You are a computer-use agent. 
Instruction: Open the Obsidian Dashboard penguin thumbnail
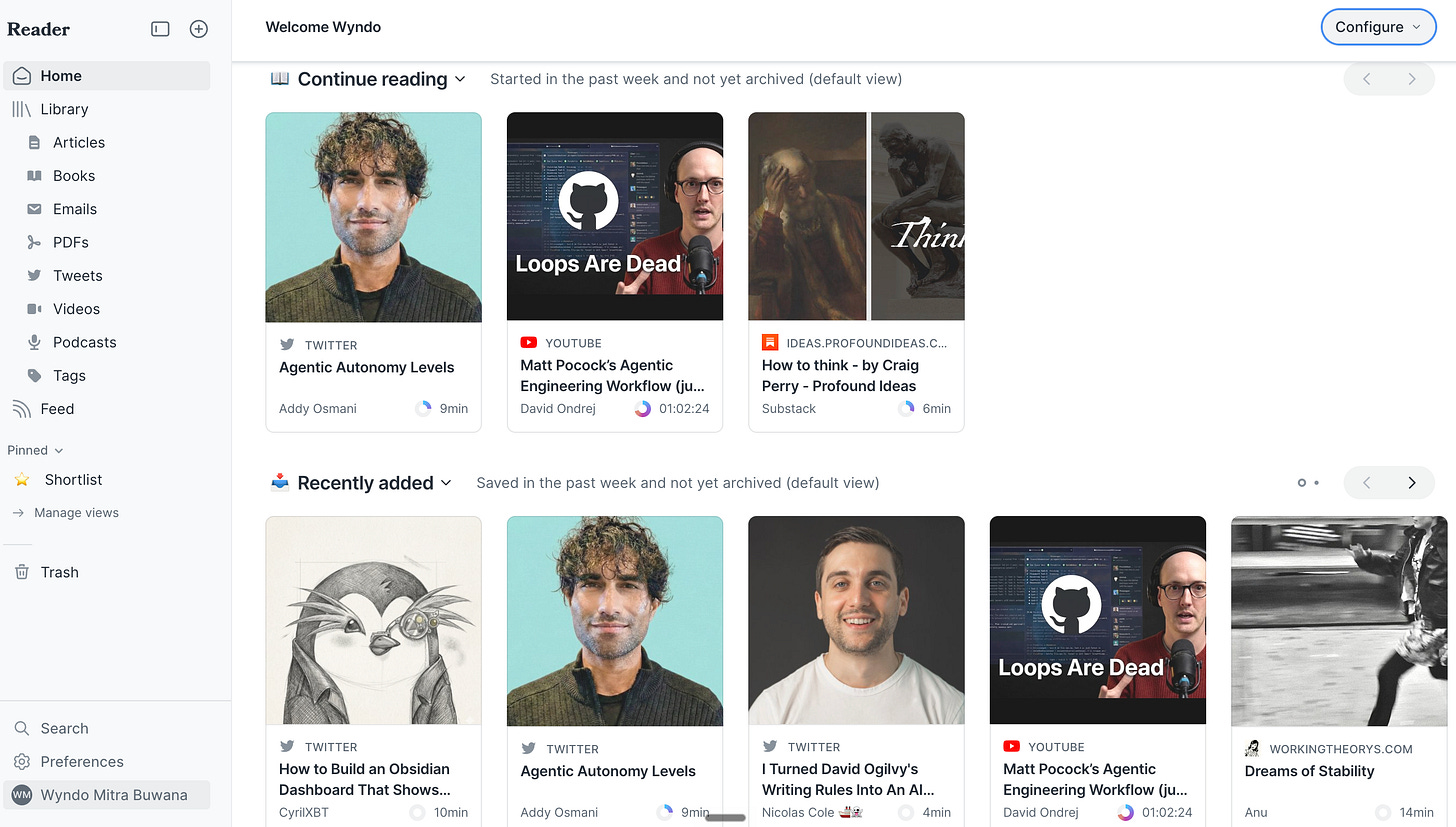373,620
